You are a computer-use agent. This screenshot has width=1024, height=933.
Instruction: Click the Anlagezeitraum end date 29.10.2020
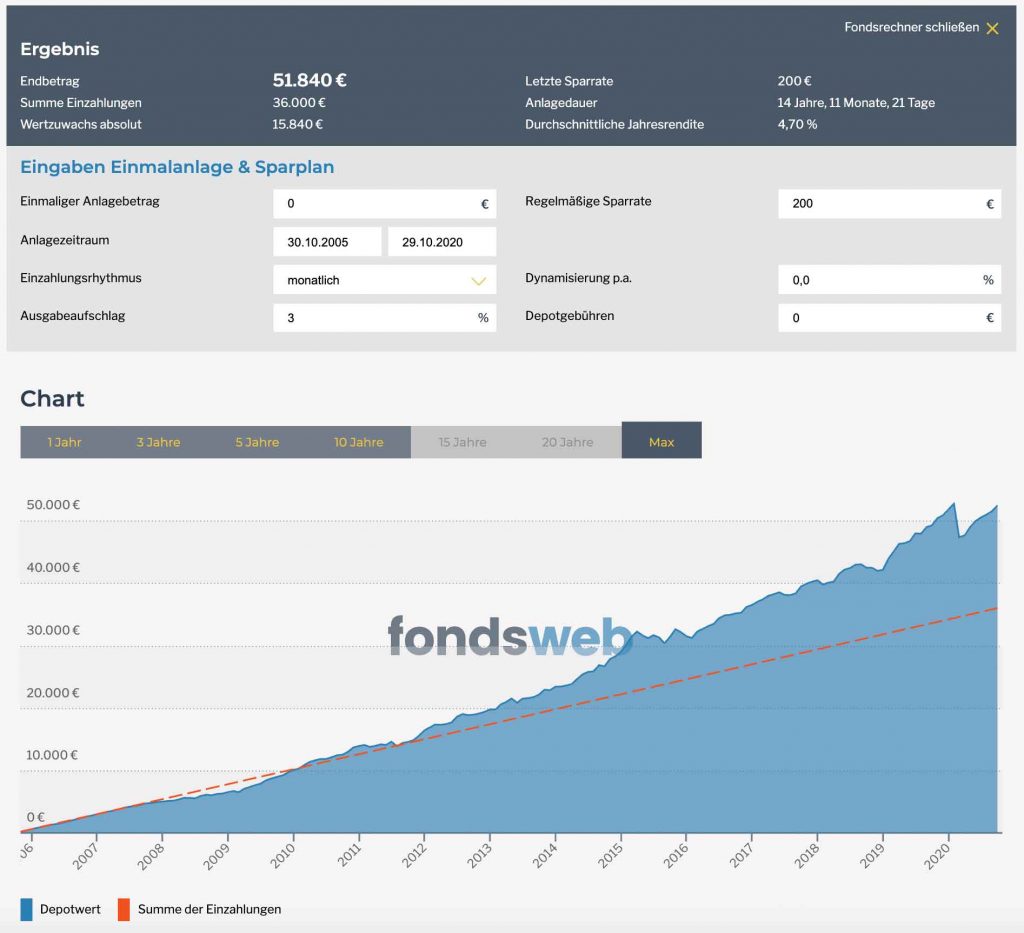click(x=442, y=242)
